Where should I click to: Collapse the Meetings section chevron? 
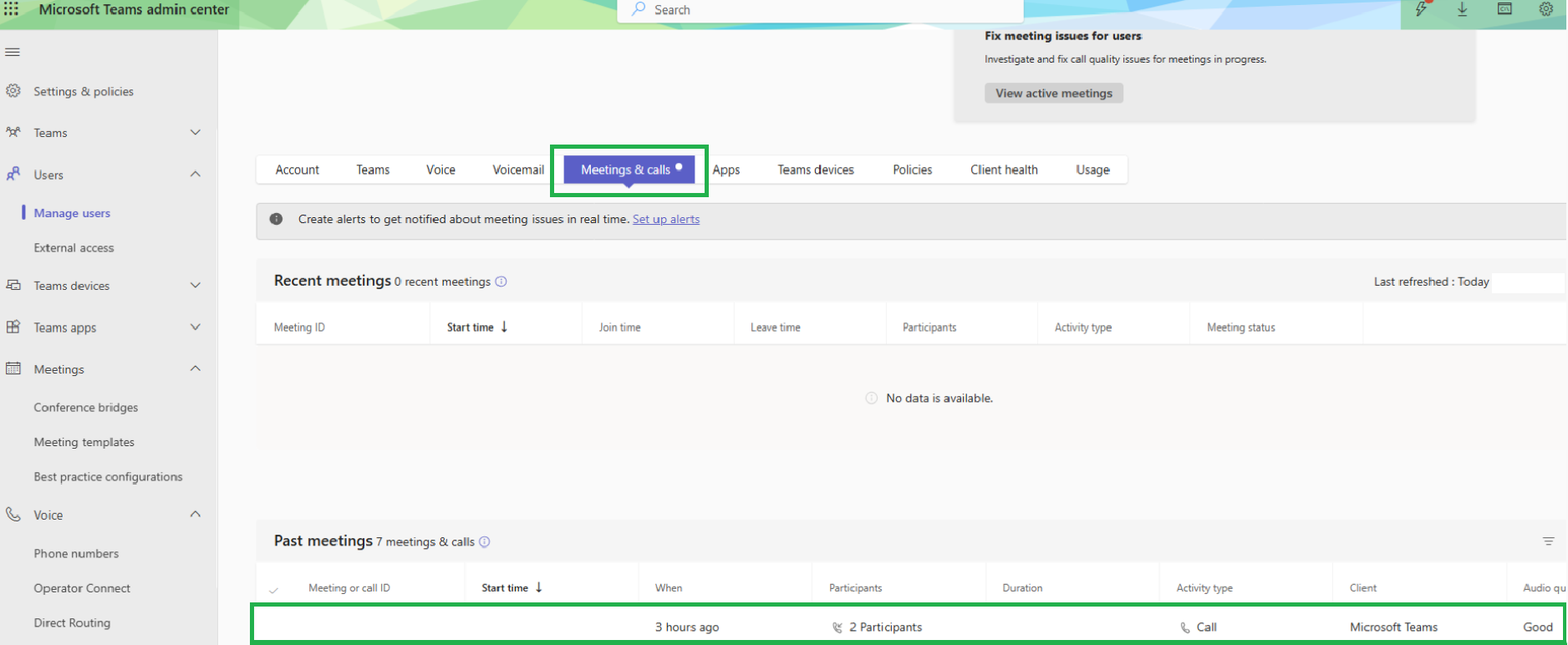(196, 368)
